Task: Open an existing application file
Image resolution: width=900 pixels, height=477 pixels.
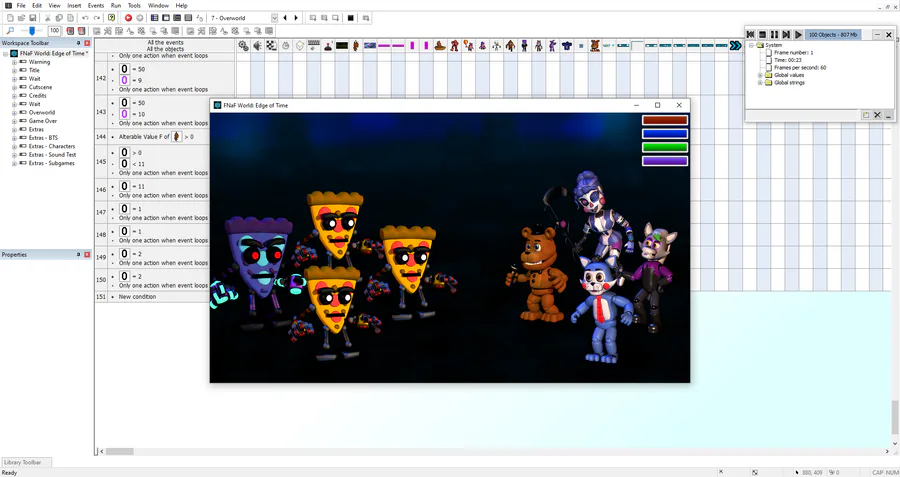Action: pyautogui.click(x=21, y=18)
